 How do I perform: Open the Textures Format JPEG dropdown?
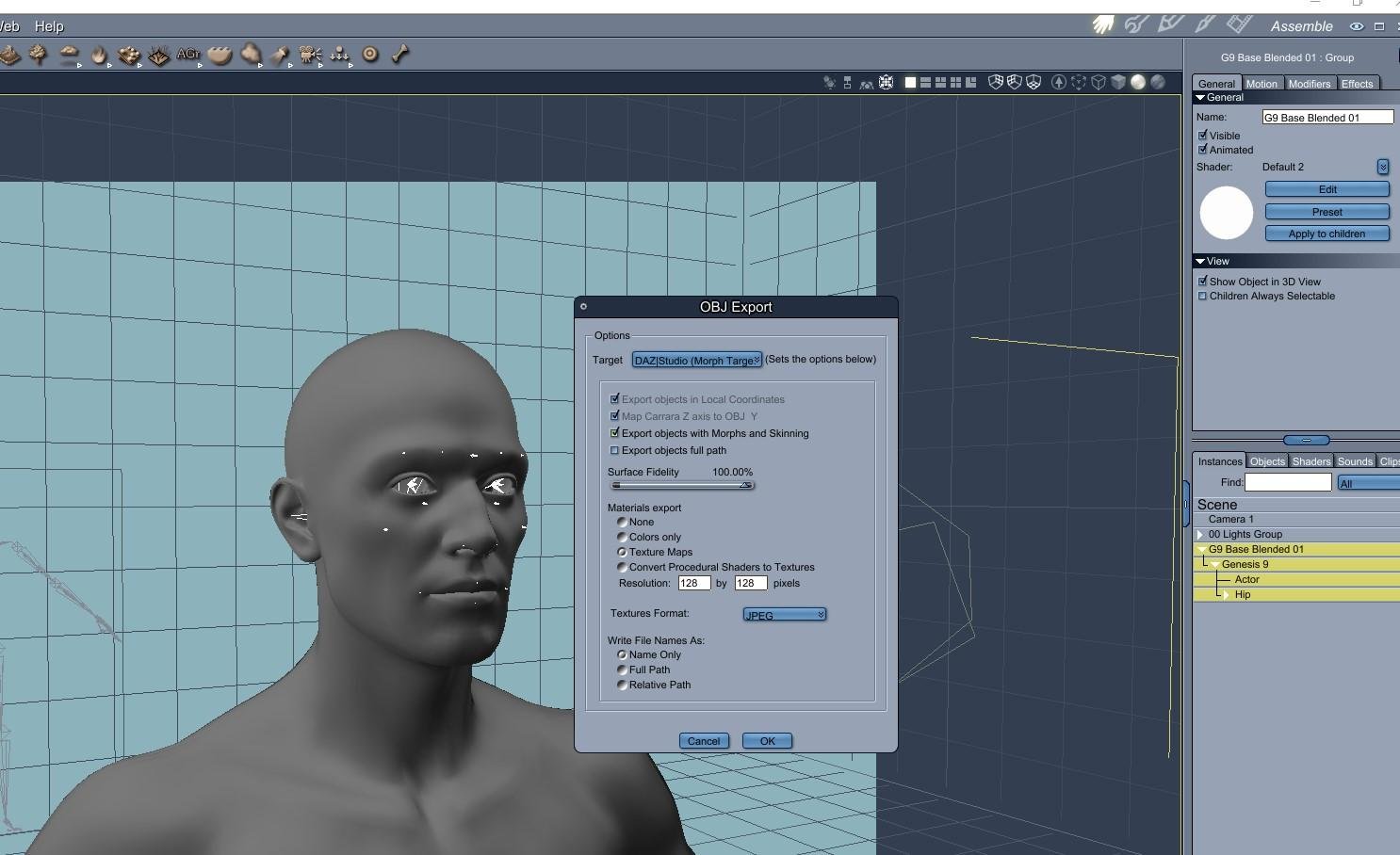tap(784, 615)
